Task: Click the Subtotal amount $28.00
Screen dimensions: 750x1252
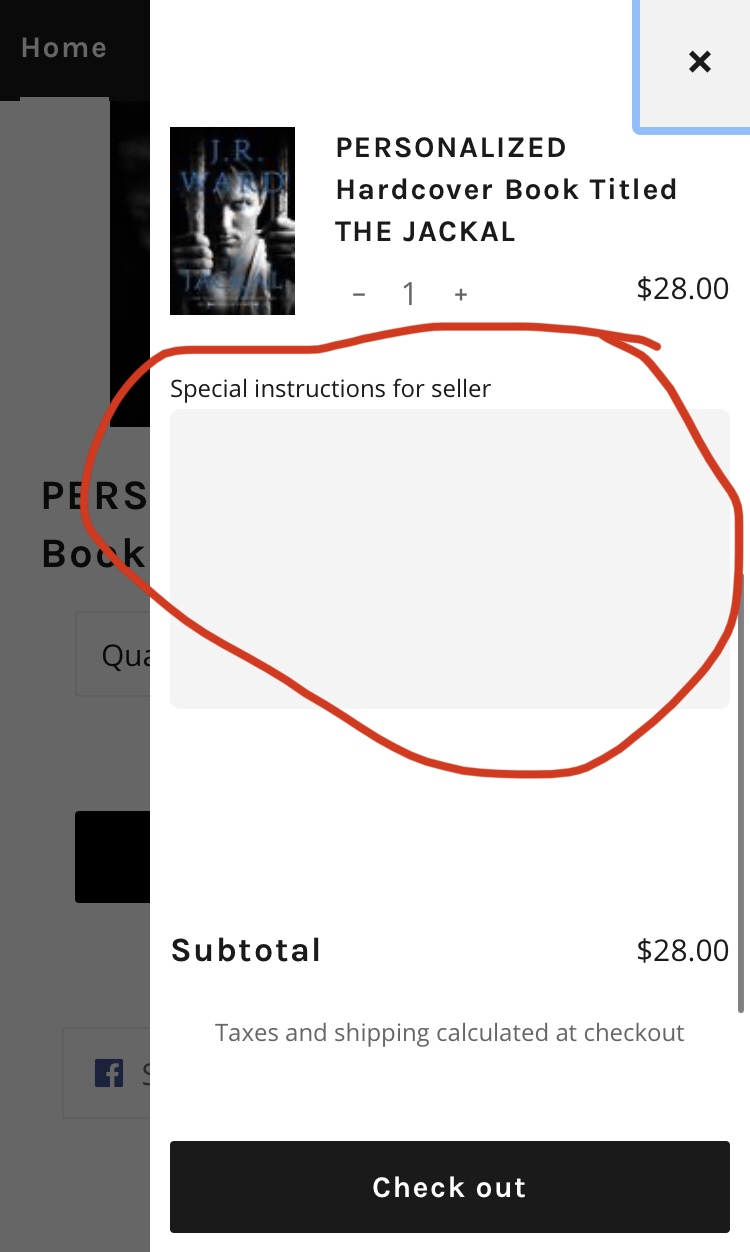Action: pyautogui.click(x=683, y=950)
